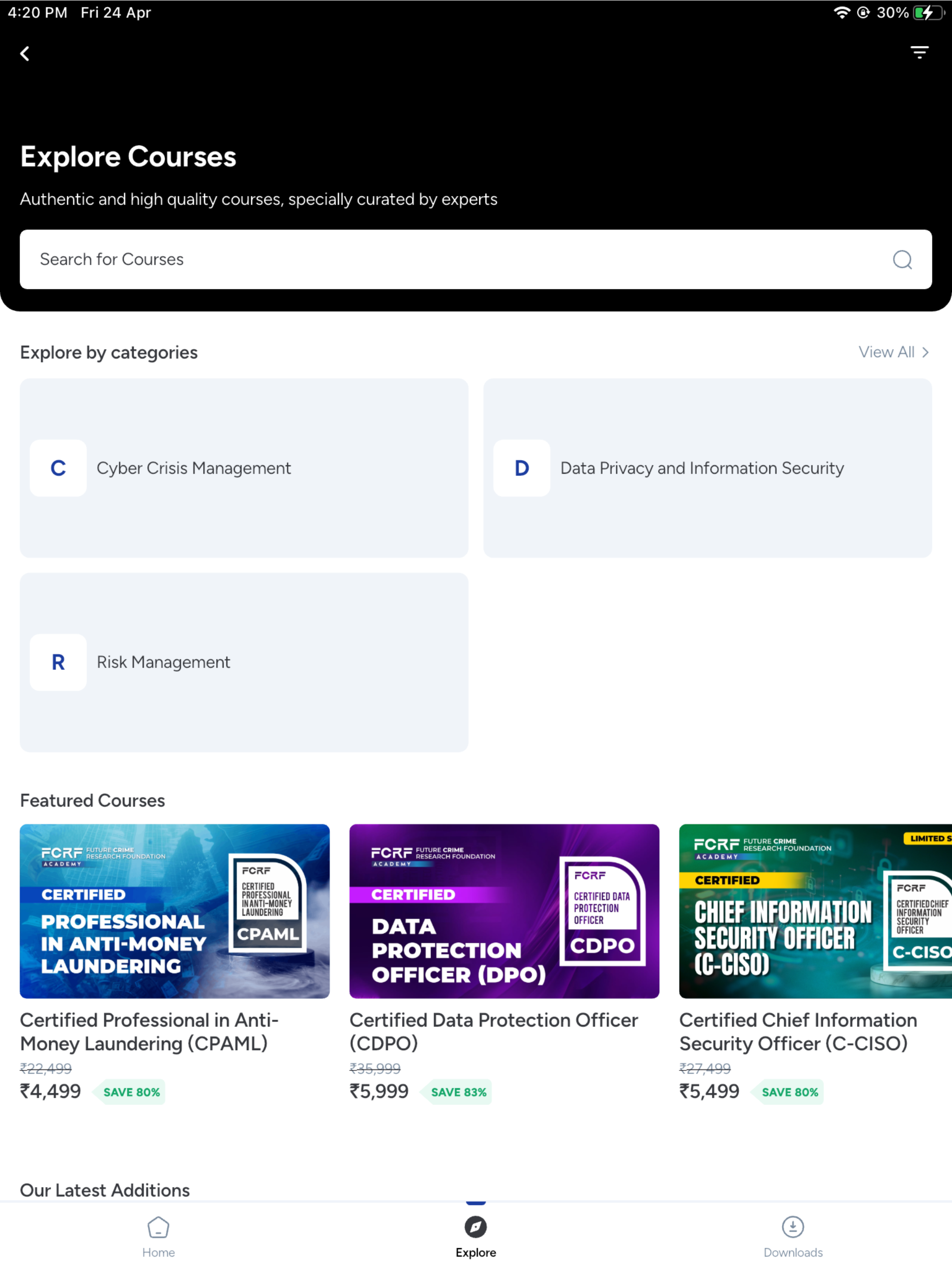Open Certified Professional in Anti-Money Laundering title

[149, 1031]
